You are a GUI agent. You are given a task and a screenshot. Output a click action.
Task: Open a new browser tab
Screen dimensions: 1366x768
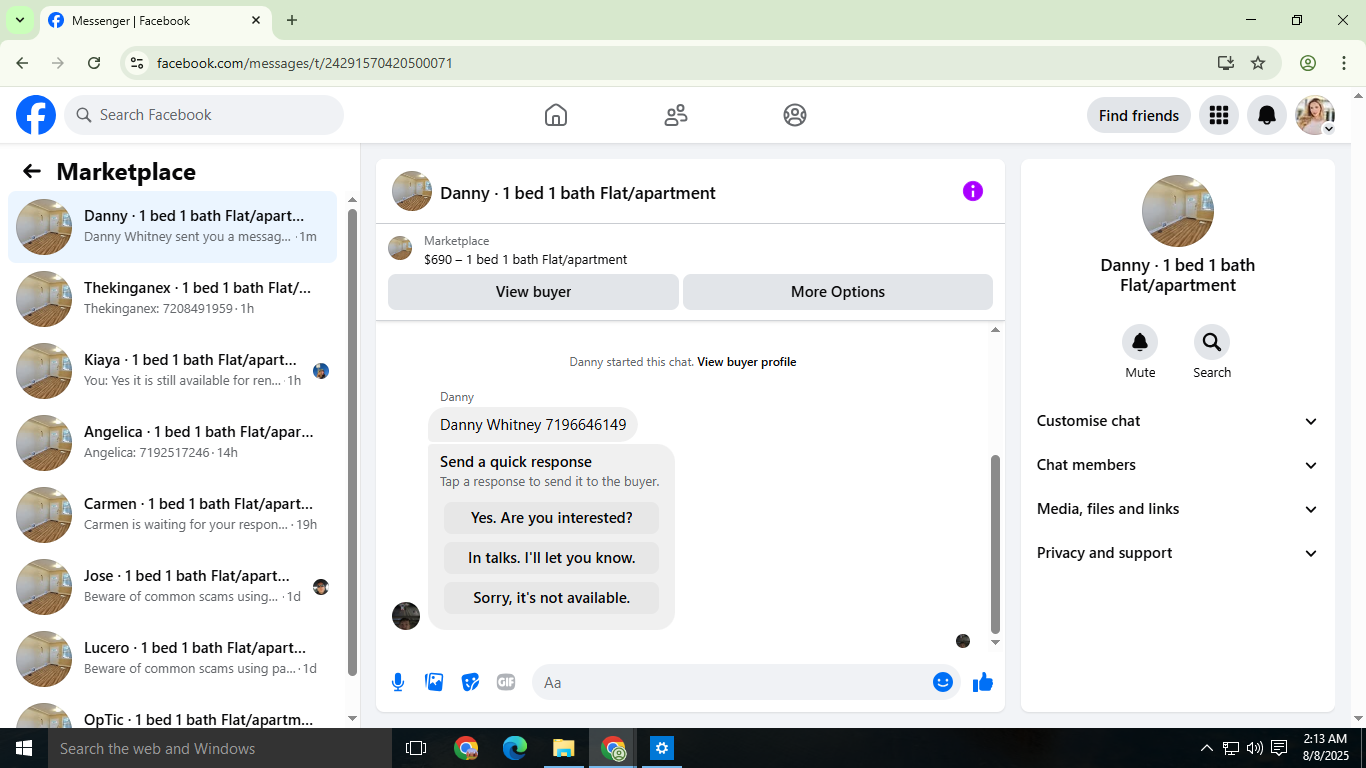292,20
